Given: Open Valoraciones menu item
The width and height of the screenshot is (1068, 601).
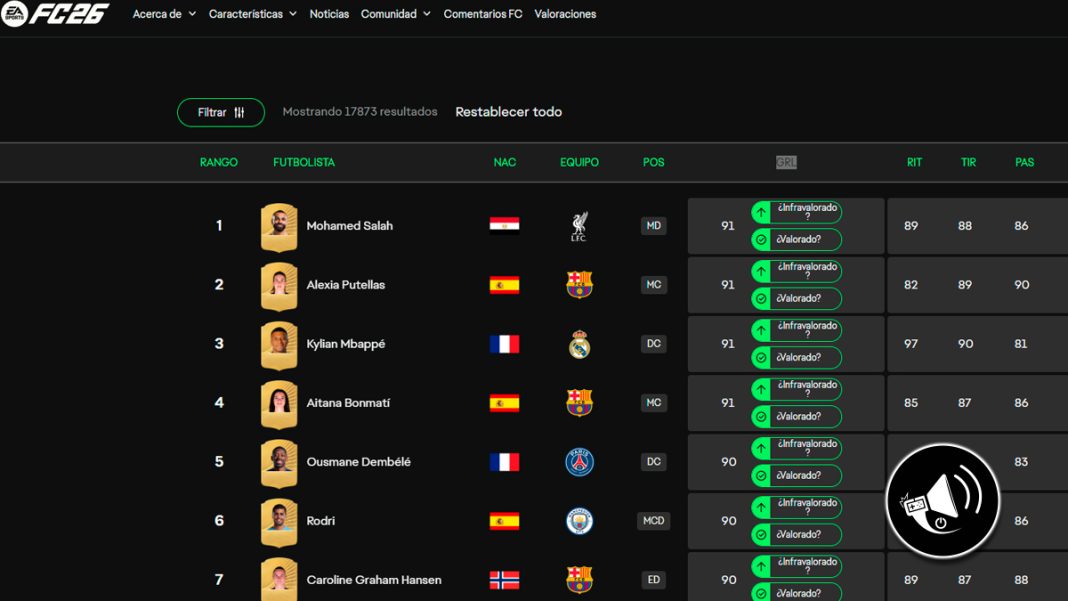Looking at the screenshot, I should tap(565, 14).
